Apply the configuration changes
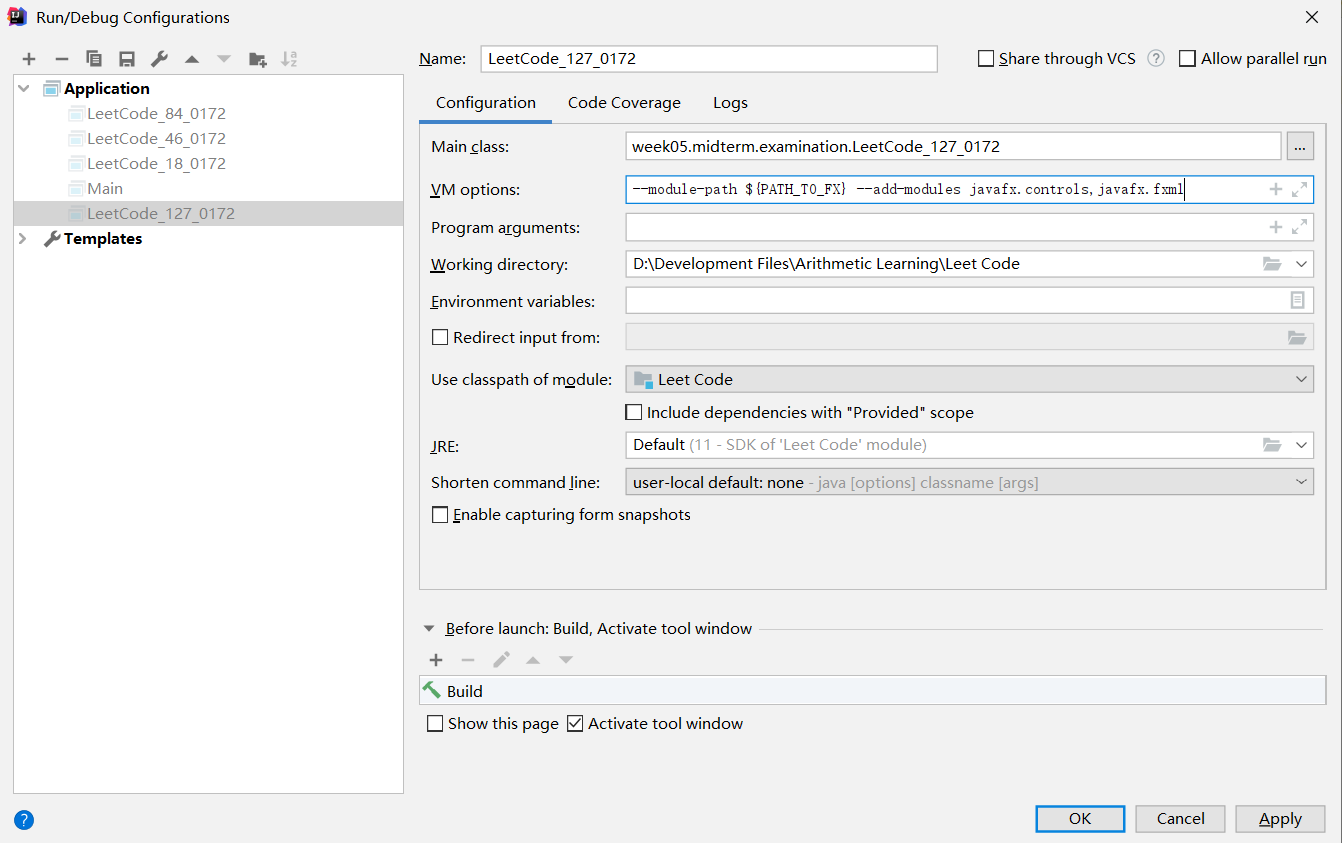This screenshot has width=1342, height=843. coord(1280,818)
